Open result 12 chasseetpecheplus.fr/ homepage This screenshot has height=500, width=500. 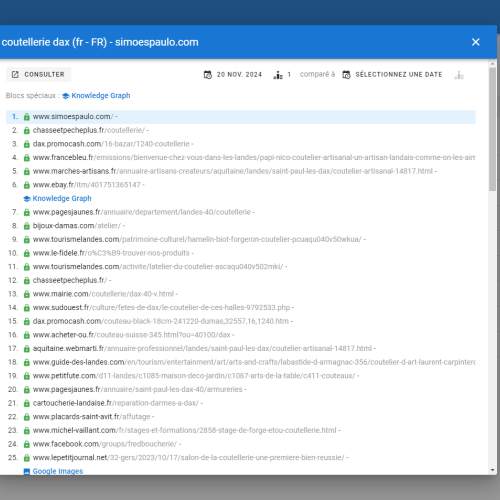tap(70, 280)
